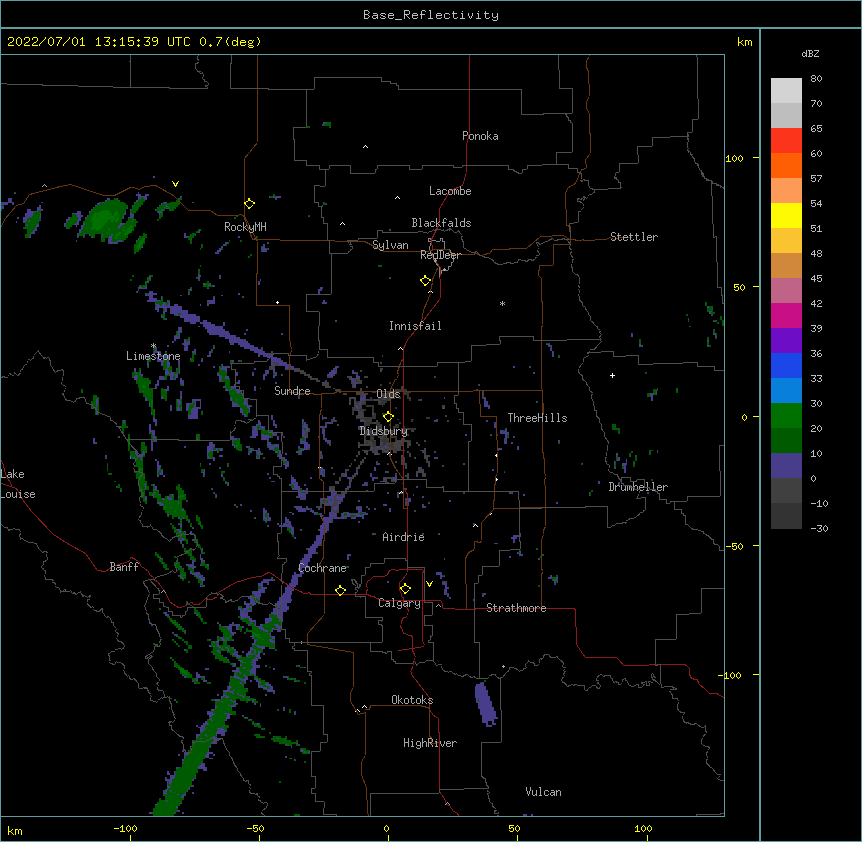Screen dimensions: 862x842
Task: Click the white plus marker north of Drumheller
Action: point(612,375)
